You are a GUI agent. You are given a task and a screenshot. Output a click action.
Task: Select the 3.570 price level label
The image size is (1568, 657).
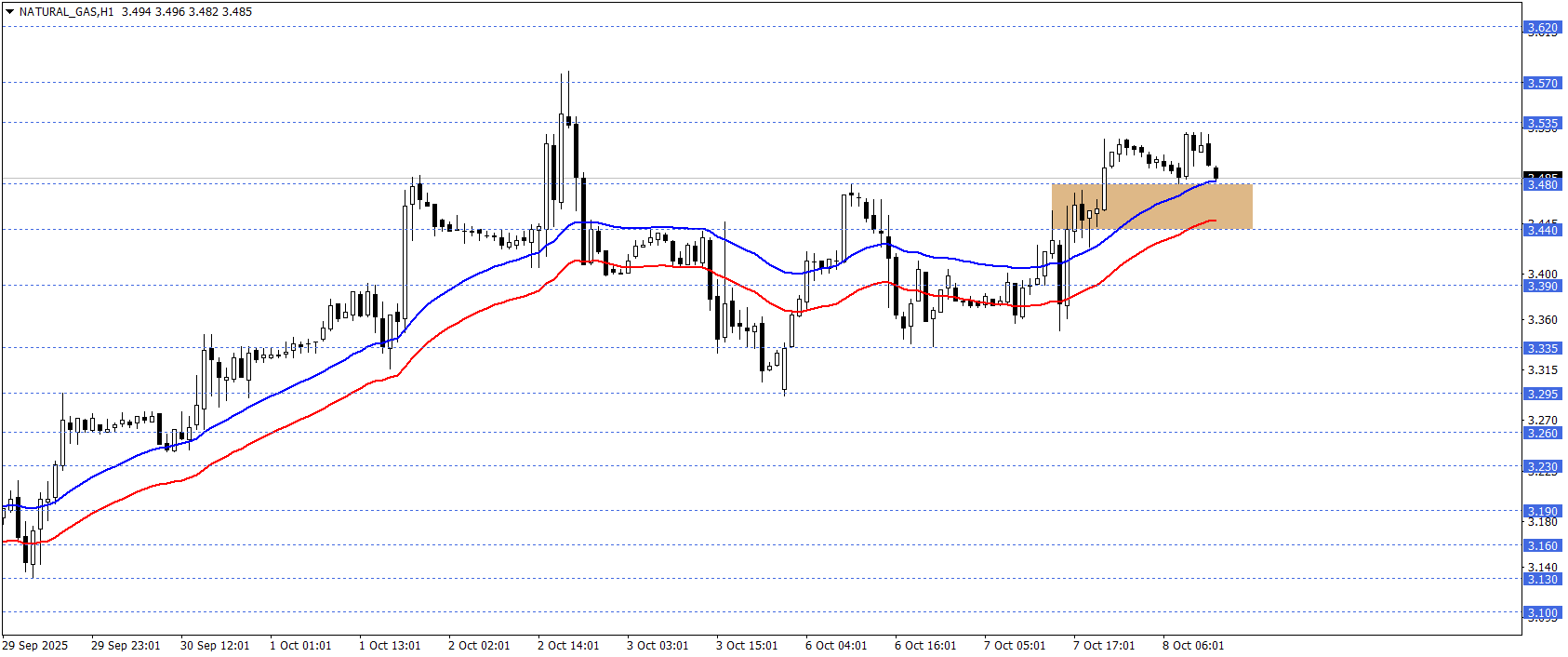(x=1542, y=83)
